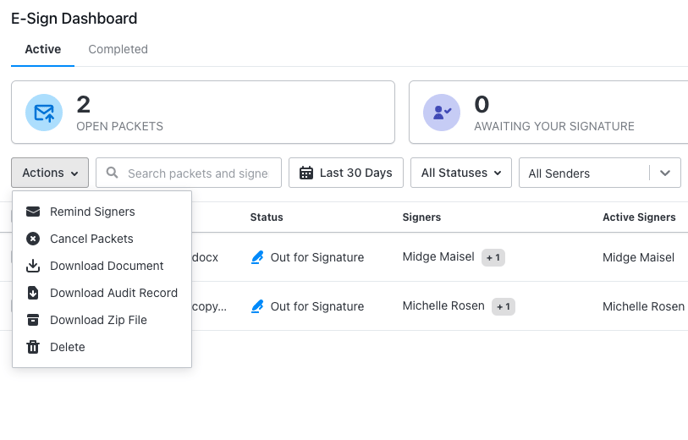This screenshot has width=688, height=440.
Task: Click the Open Packets summary card
Action: tap(203, 112)
